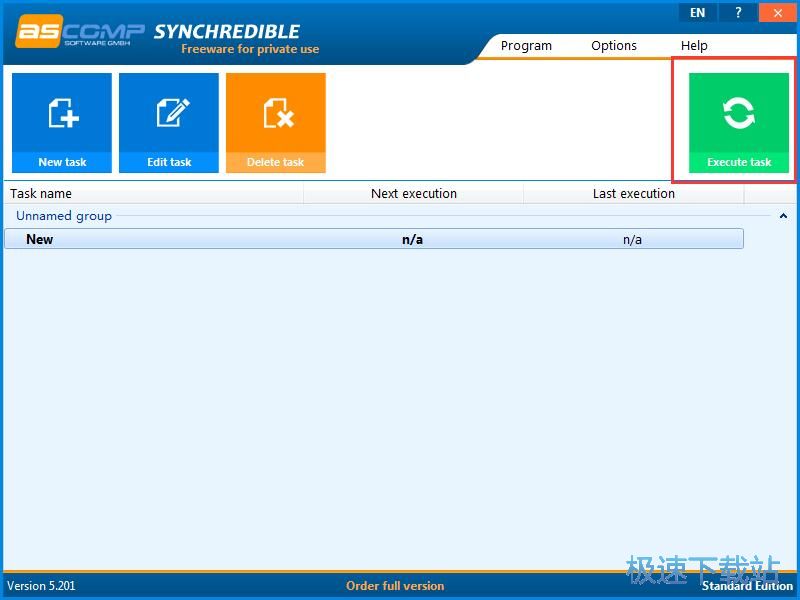The image size is (800, 600).
Task: Open the Options menu
Action: pyautogui.click(x=614, y=45)
